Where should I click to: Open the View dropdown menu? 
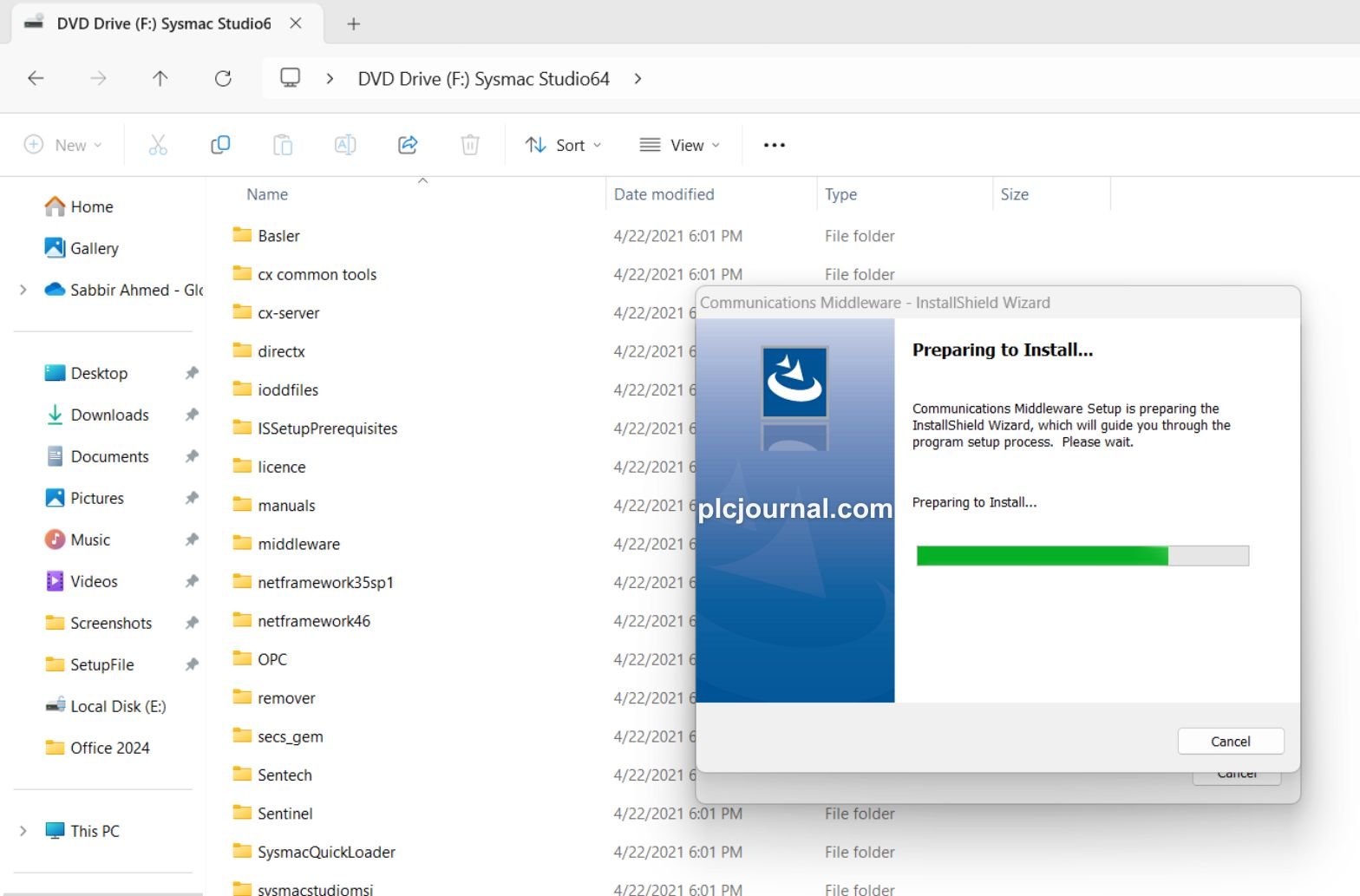[680, 145]
